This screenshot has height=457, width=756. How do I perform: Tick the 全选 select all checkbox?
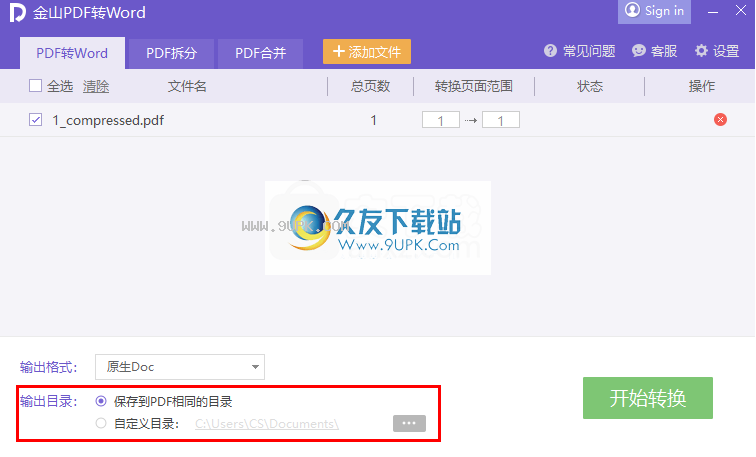[x=35, y=86]
